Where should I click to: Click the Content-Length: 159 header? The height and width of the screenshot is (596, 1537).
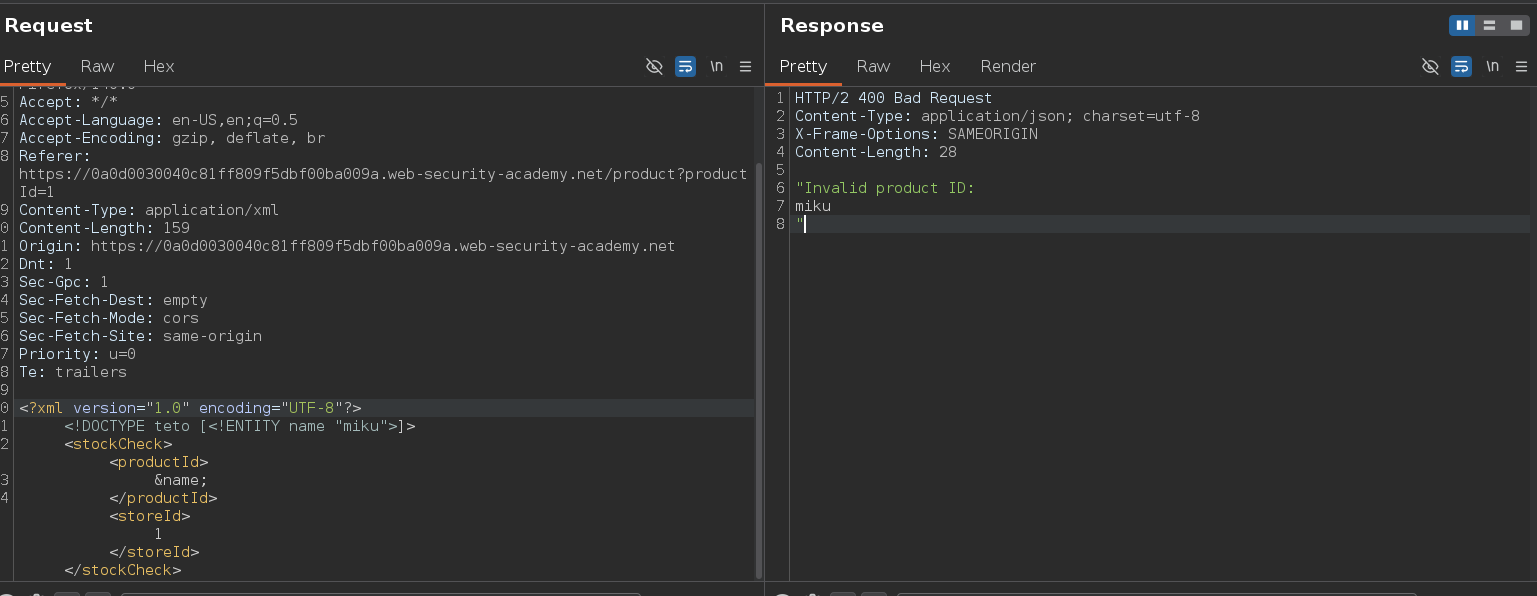[x=104, y=228]
